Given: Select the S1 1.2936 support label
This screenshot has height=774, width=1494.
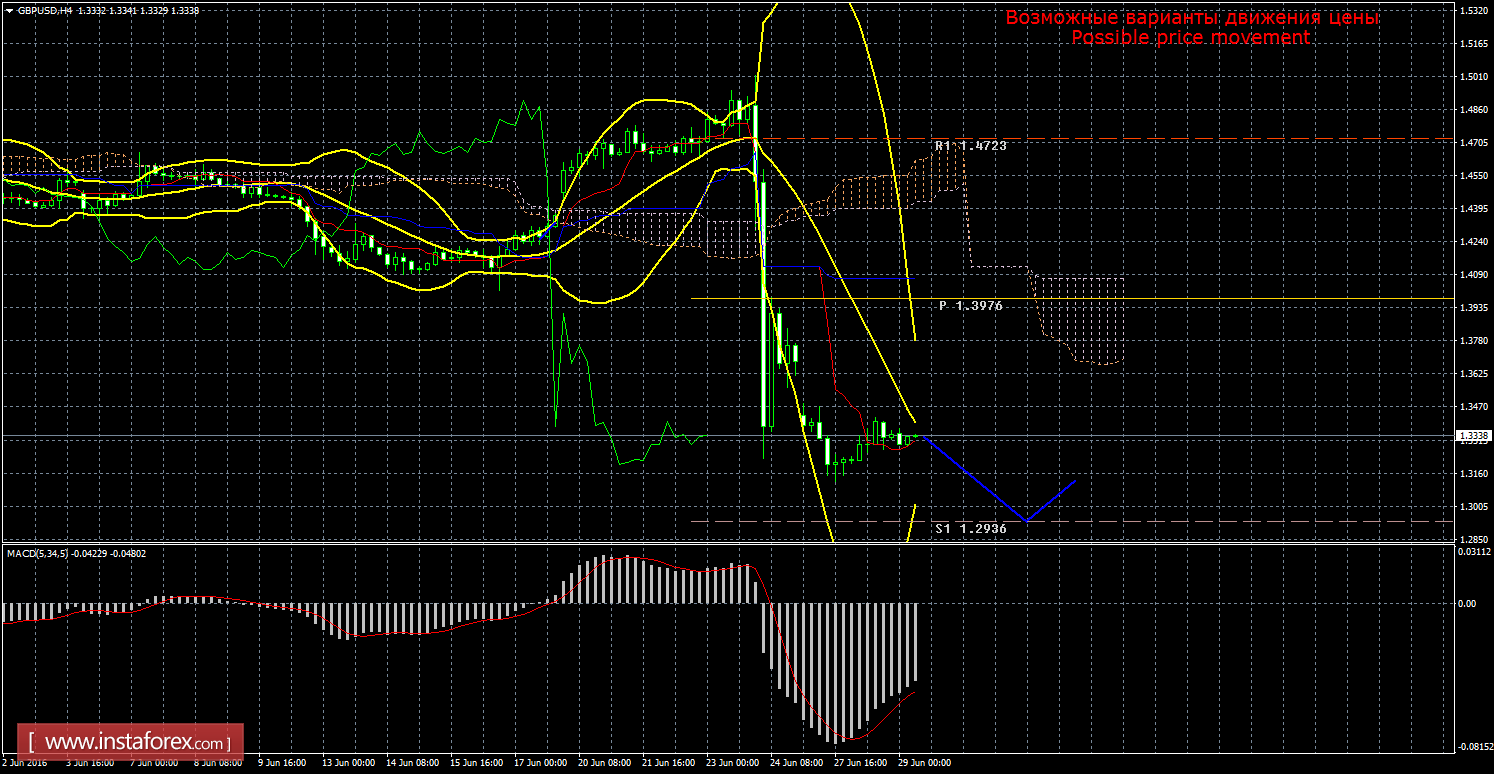Looking at the screenshot, I should click(x=970, y=528).
